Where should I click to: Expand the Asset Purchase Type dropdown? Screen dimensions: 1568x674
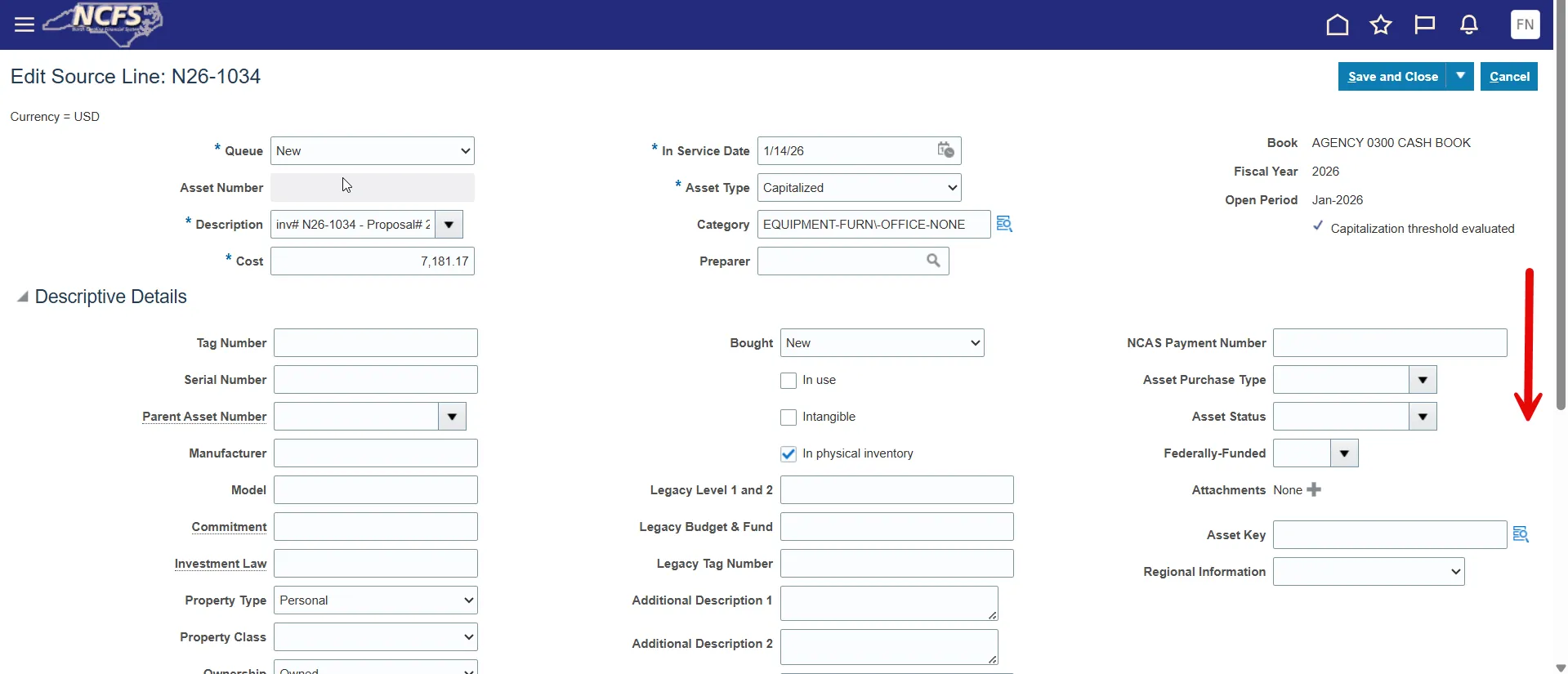click(x=1423, y=380)
